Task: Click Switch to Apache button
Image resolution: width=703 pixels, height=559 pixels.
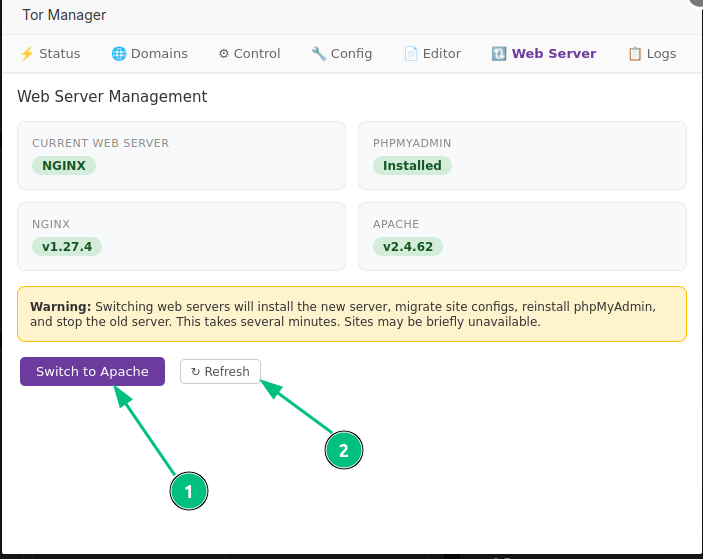Action: coord(92,371)
